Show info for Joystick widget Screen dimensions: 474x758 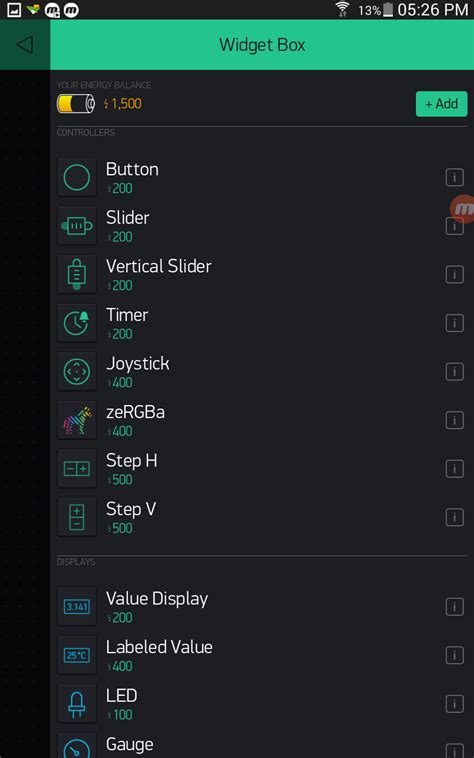(x=454, y=372)
